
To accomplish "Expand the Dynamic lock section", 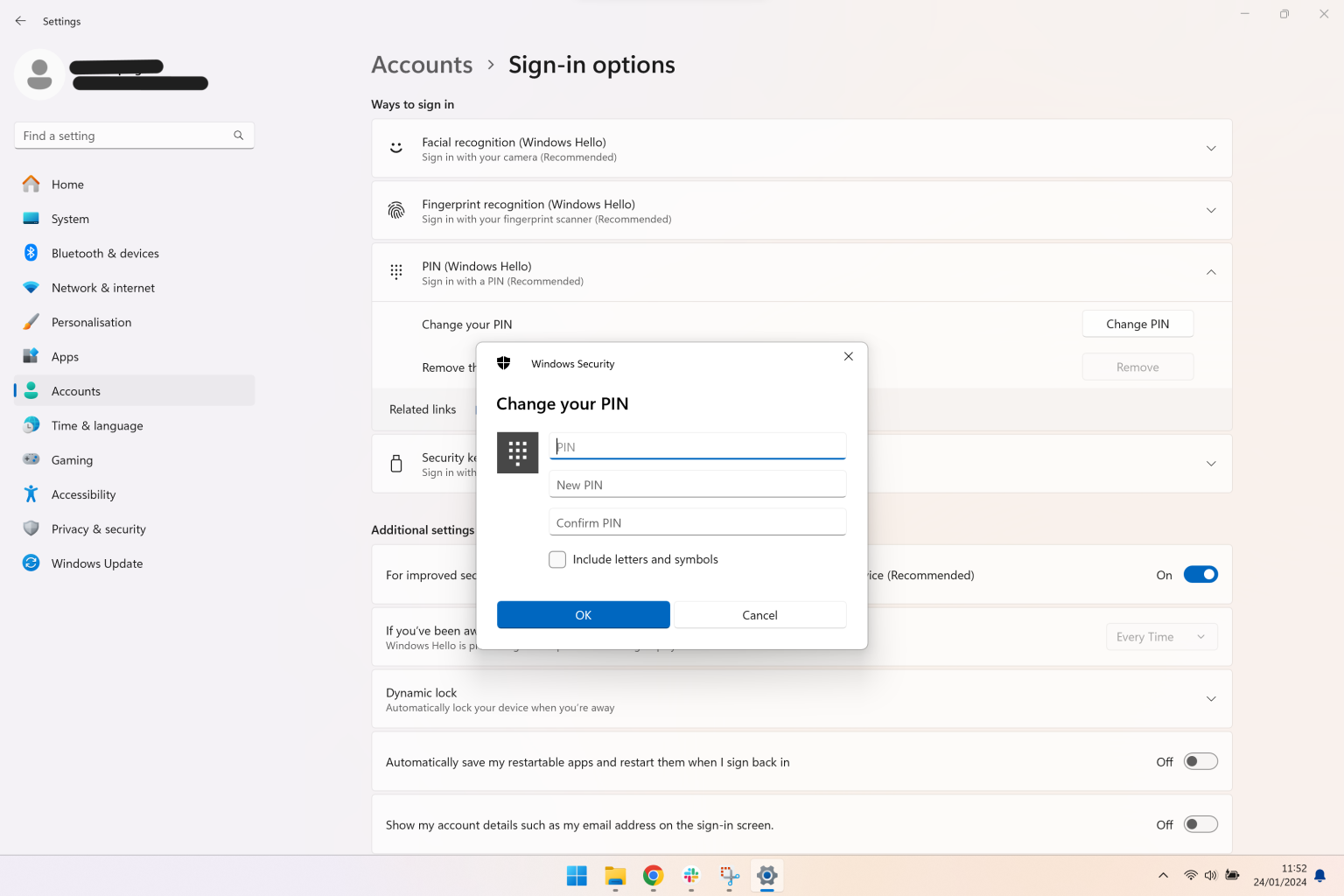I will click(1211, 699).
